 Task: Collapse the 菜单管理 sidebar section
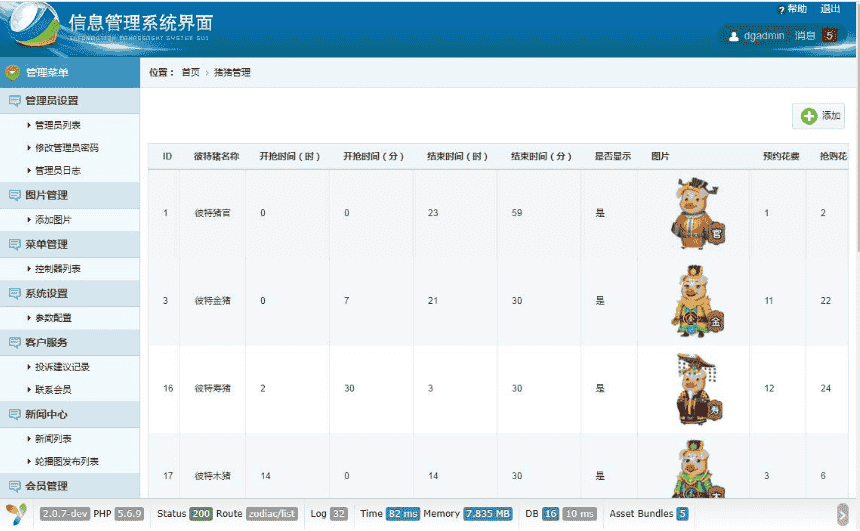pos(46,245)
